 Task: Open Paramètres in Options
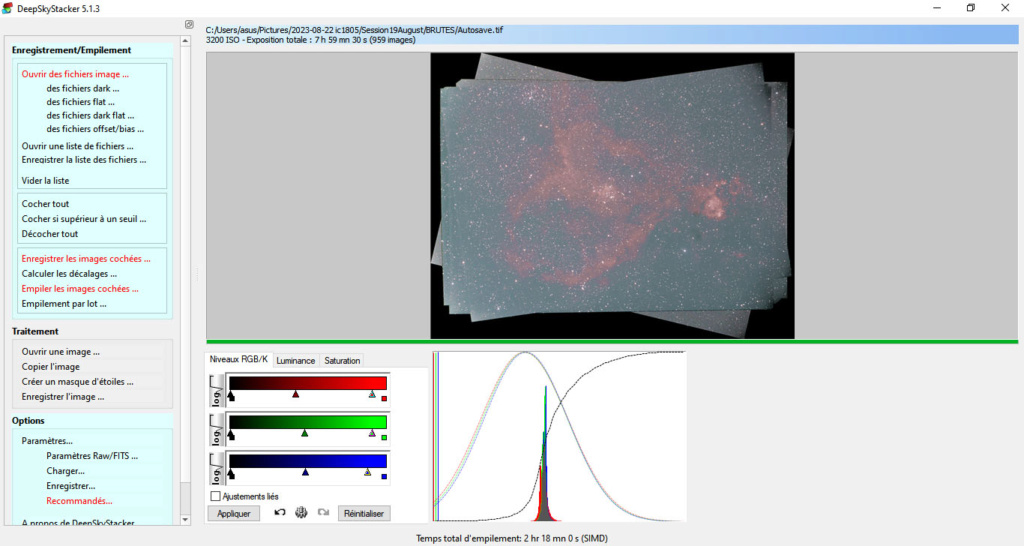47,441
